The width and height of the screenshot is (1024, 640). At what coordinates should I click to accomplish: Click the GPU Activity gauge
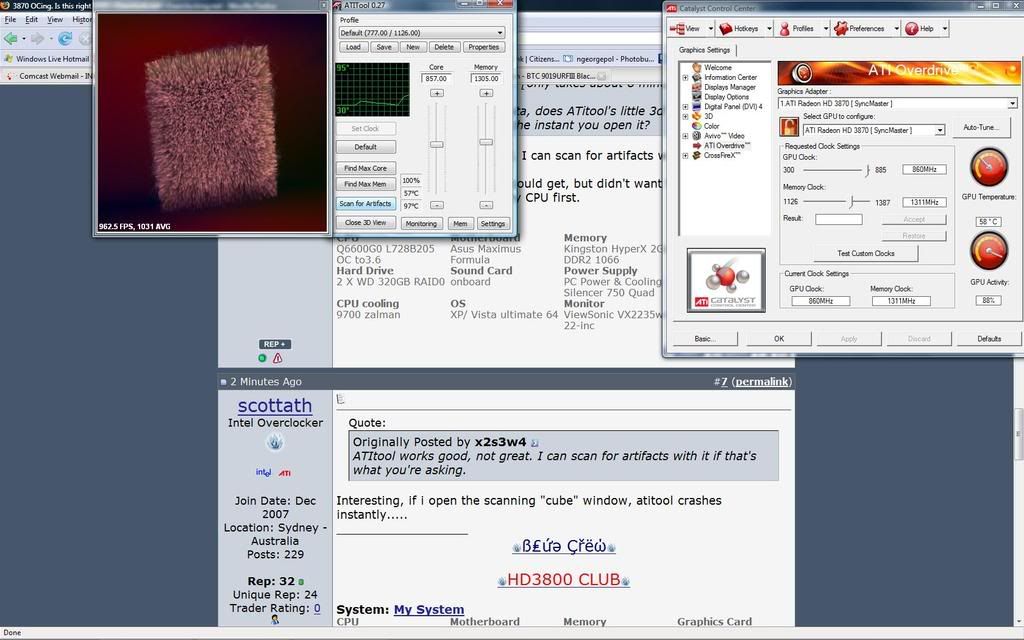[x=989, y=251]
